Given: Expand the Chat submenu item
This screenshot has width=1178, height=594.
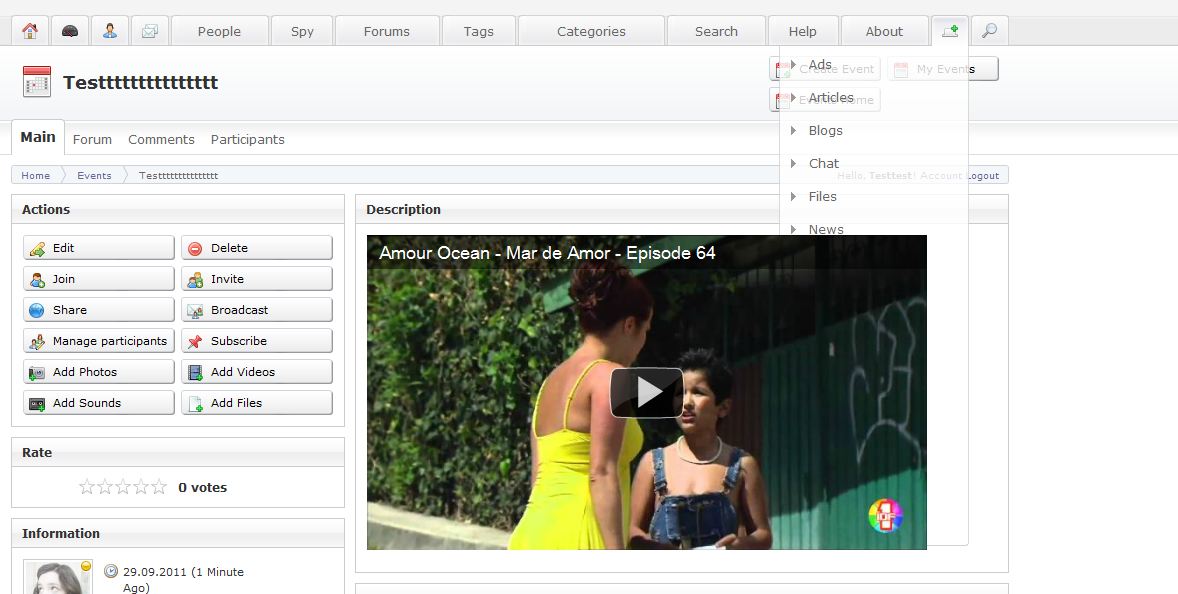Looking at the screenshot, I should (x=823, y=164).
